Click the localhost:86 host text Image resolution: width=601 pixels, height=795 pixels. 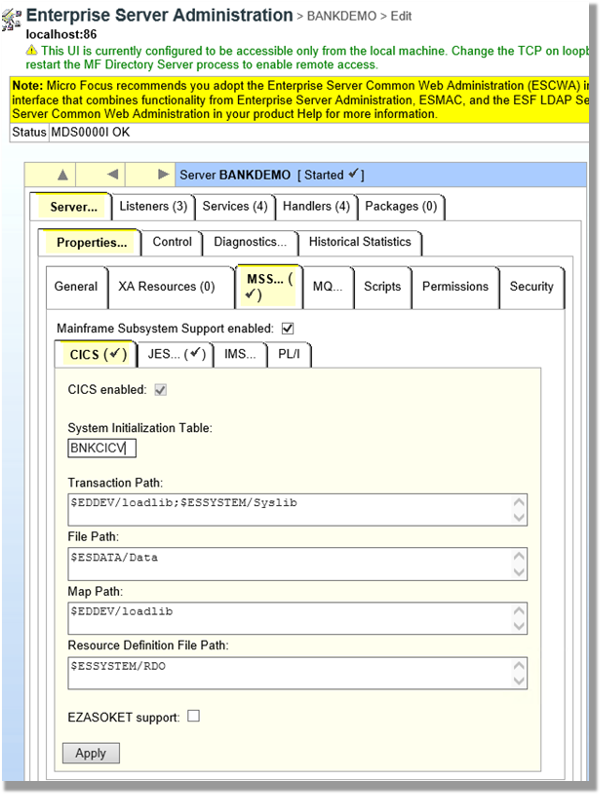[x=61, y=34]
